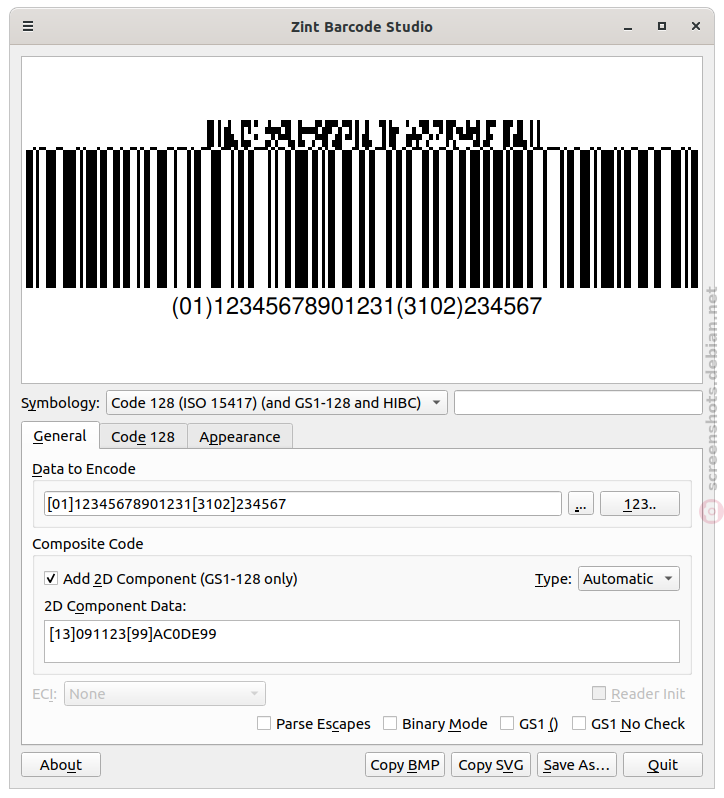724x798 pixels.
Task: Open the sequence dialog 123.. button
Action: coord(640,503)
